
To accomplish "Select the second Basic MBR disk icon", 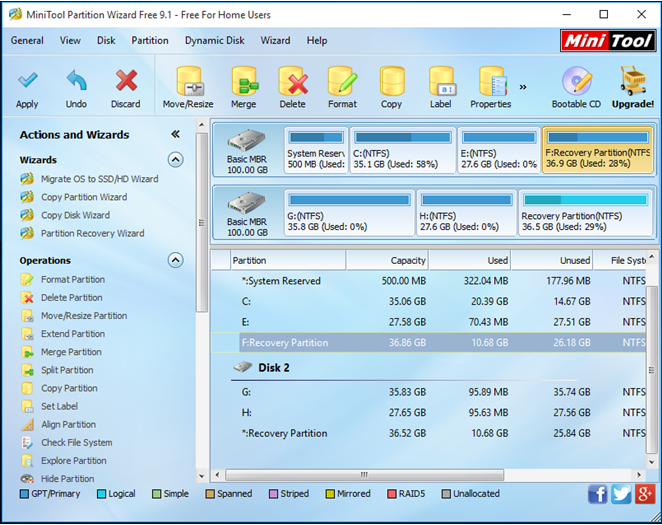I will click(247, 203).
